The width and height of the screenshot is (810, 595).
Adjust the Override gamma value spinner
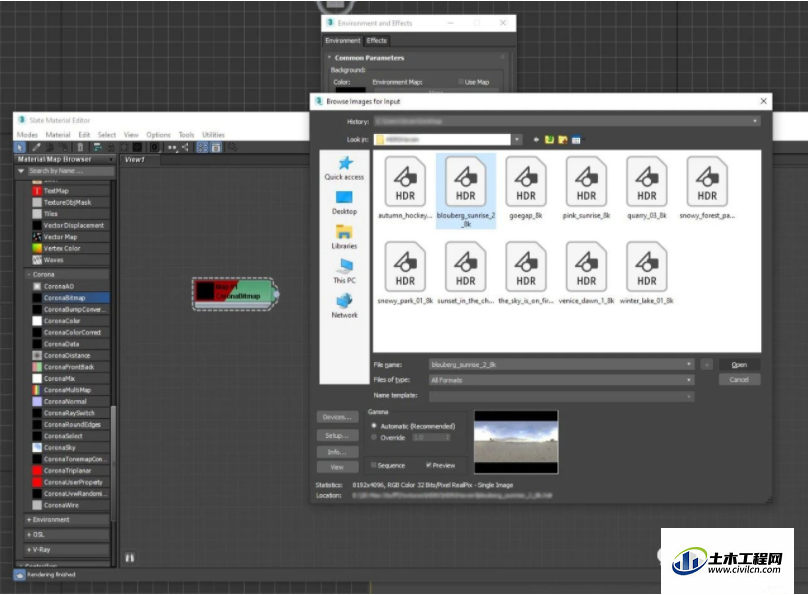[x=448, y=437]
